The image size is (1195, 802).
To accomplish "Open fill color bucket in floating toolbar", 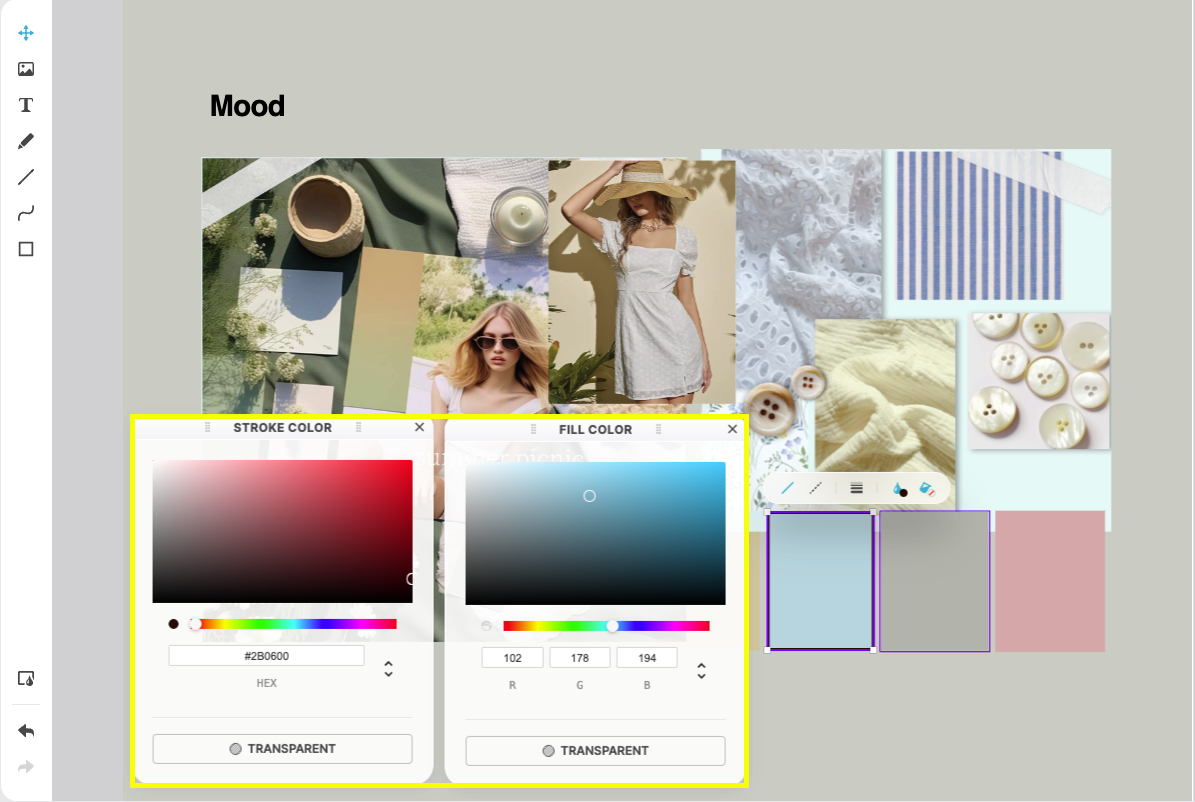I will coord(927,489).
